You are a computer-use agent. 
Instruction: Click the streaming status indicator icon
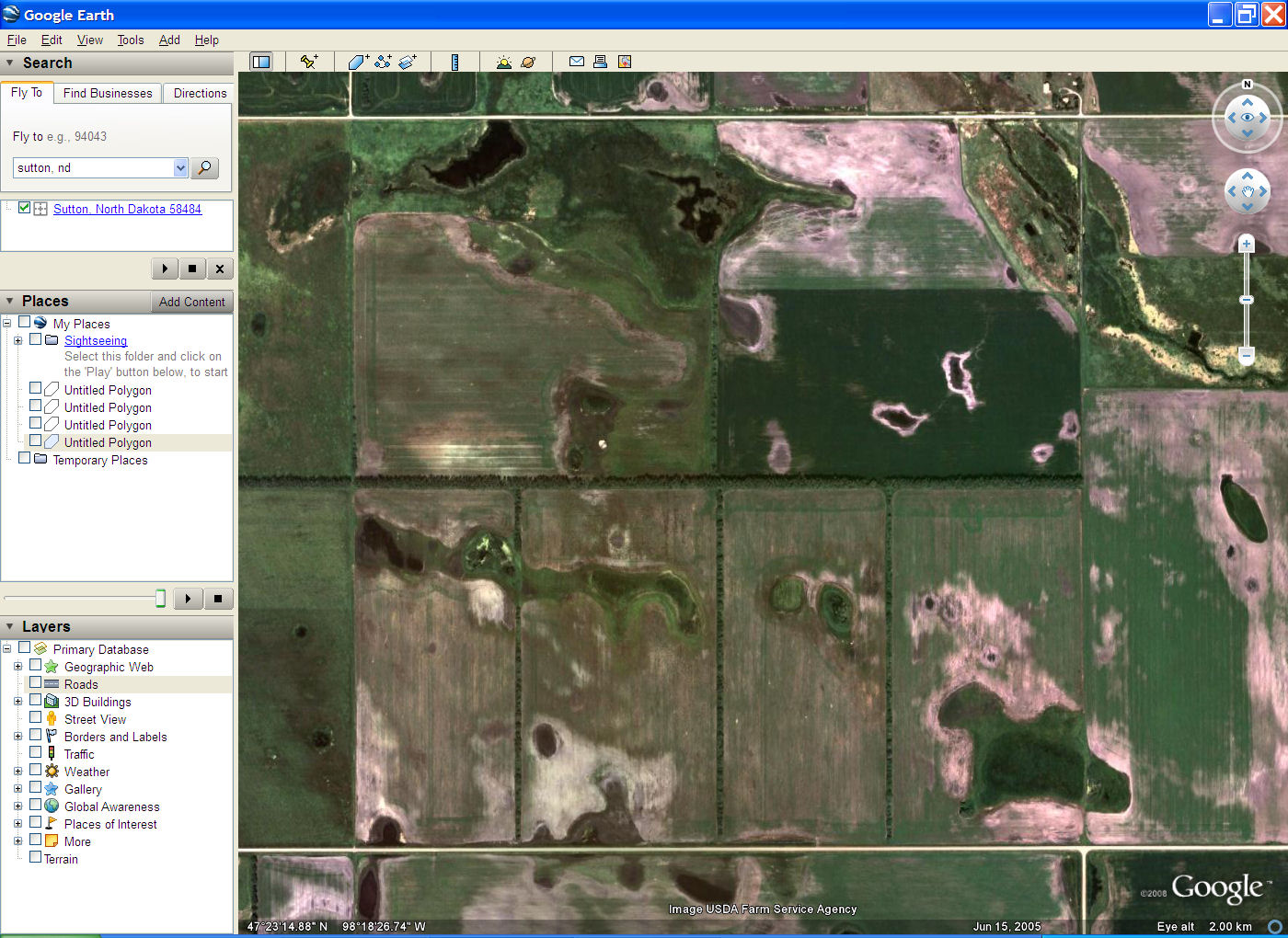[x=1275, y=926]
